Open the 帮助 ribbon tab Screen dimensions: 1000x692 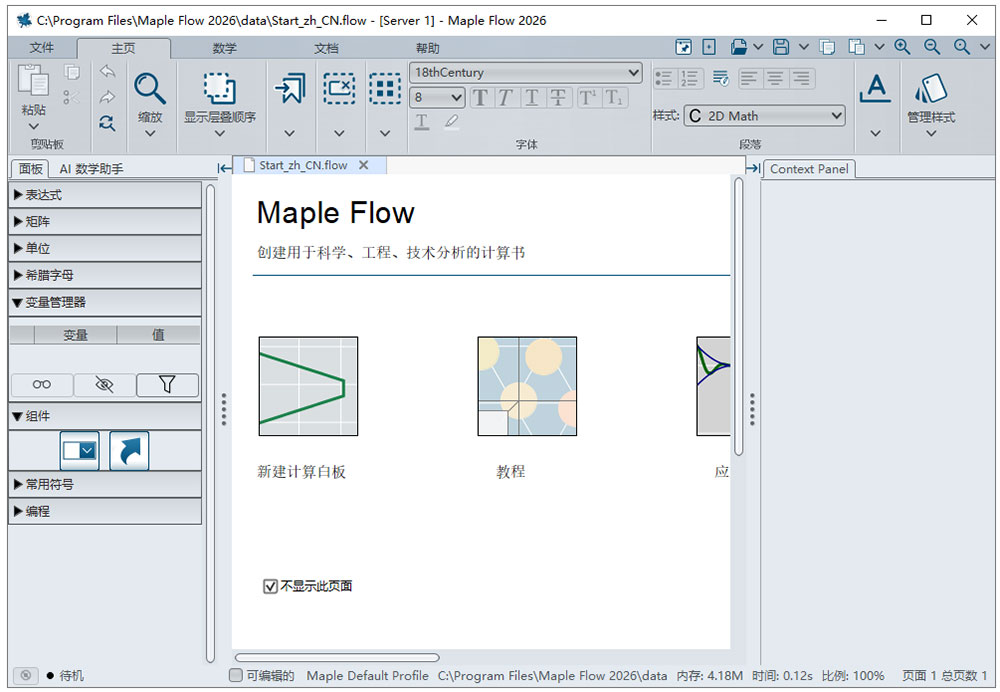point(427,48)
